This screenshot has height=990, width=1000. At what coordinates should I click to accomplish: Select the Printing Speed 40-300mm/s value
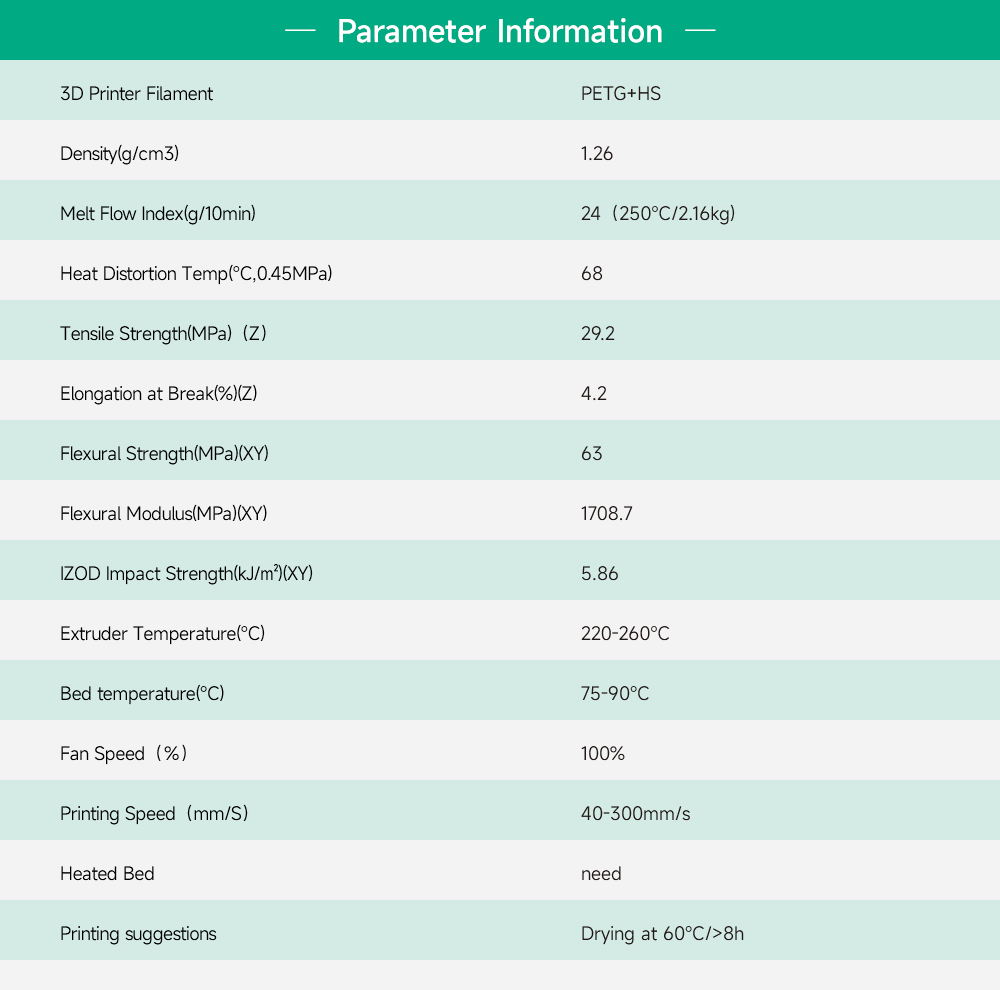coord(635,813)
